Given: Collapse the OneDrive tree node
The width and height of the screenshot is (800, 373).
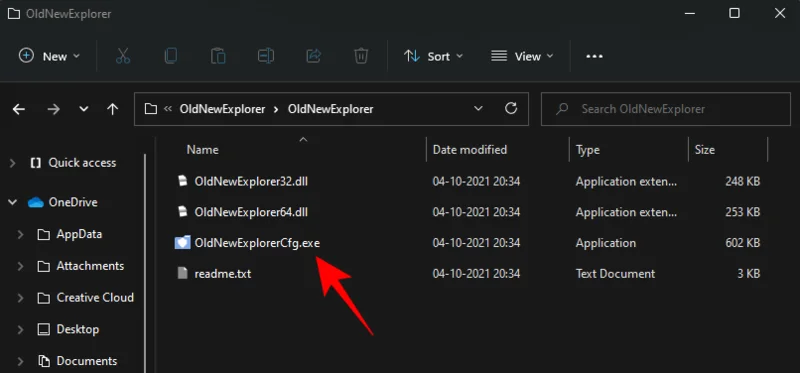Looking at the screenshot, I should [x=13, y=203].
